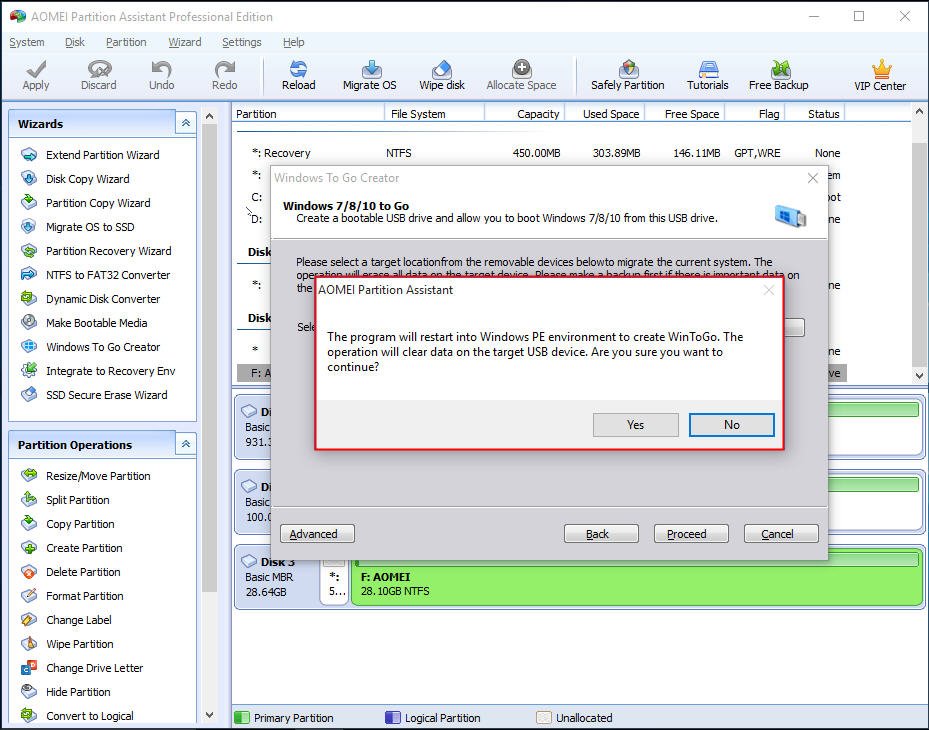Choose Convert to Logical operation
Image resolution: width=929 pixels, height=730 pixels.
(77, 716)
